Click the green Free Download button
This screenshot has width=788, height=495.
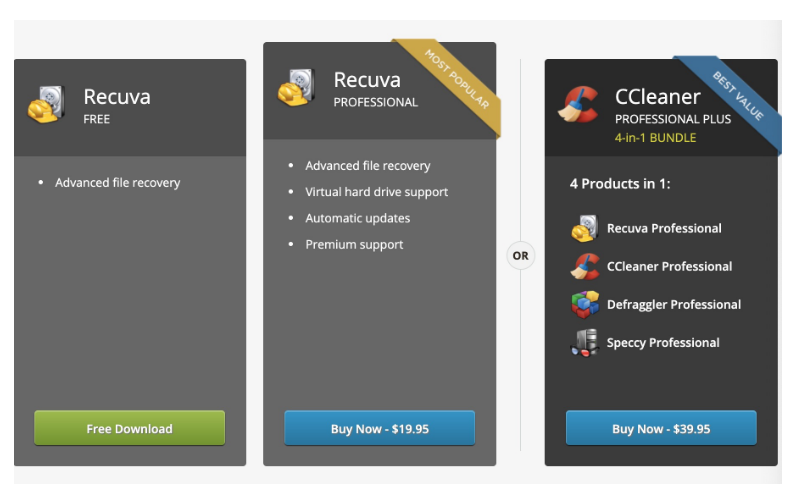tap(130, 428)
